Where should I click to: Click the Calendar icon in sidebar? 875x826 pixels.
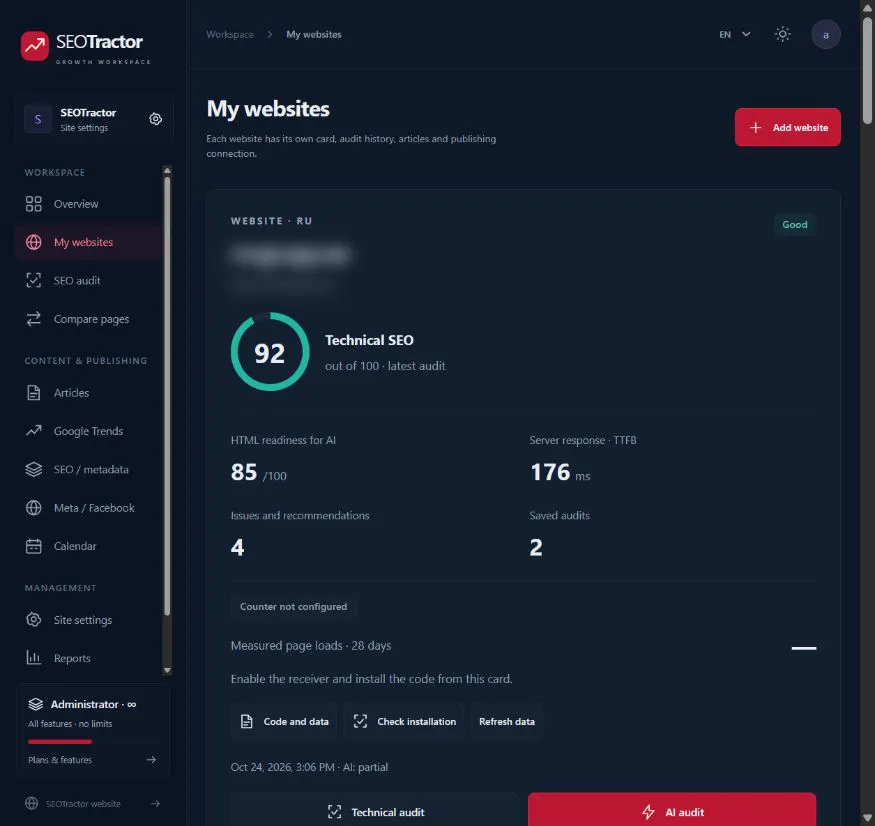(33, 546)
